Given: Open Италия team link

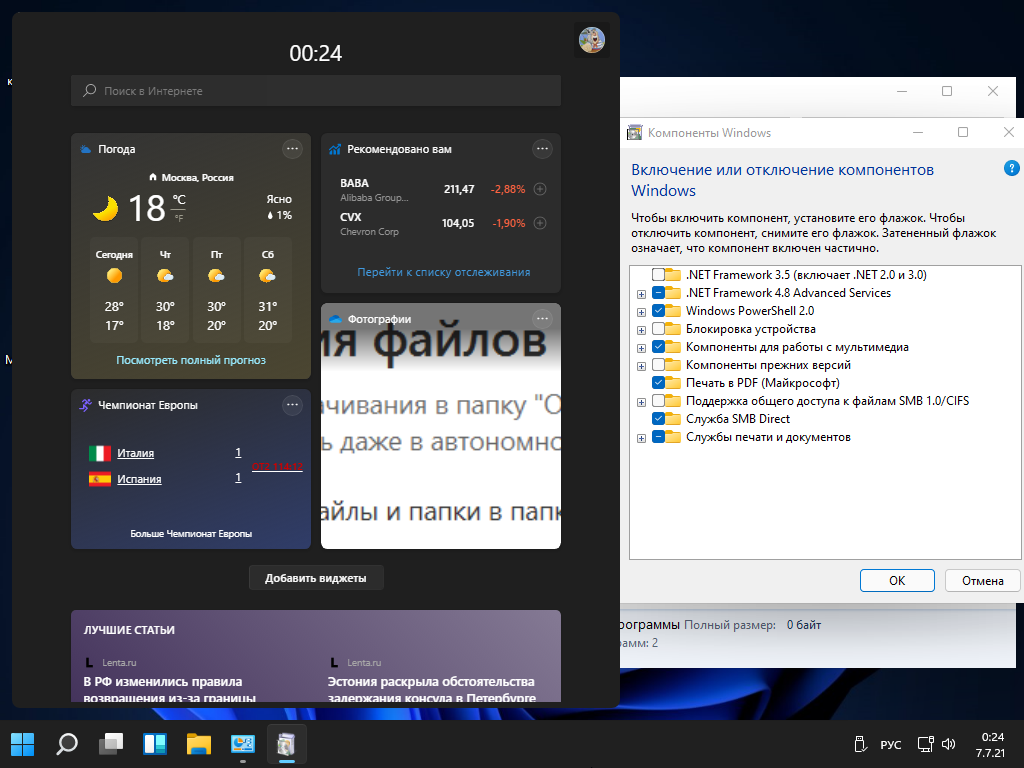Looking at the screenshot, I should [136, 453].
